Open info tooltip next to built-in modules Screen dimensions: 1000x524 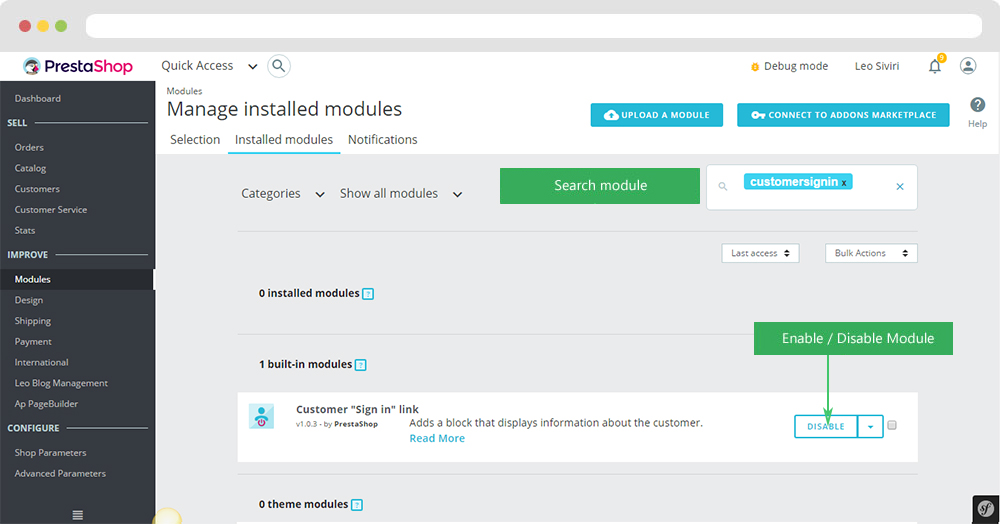(x=361, y=365)
